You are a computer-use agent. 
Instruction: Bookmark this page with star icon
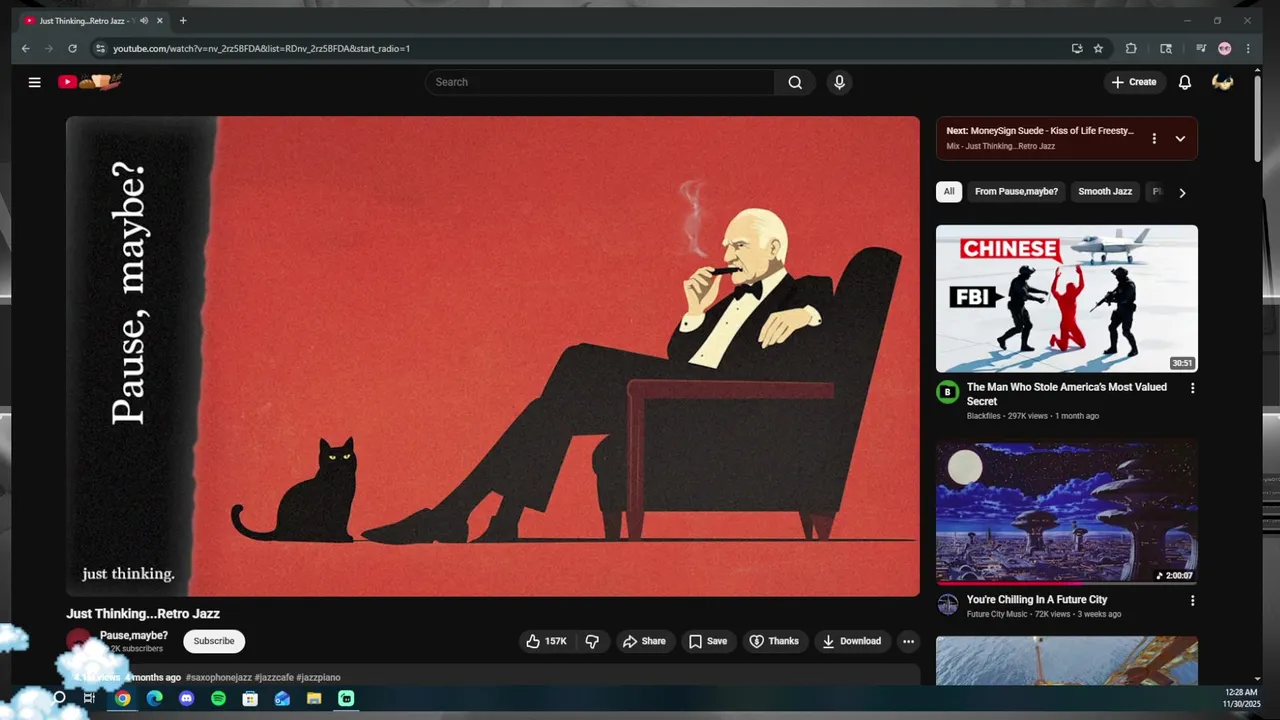pos(1098,48)
